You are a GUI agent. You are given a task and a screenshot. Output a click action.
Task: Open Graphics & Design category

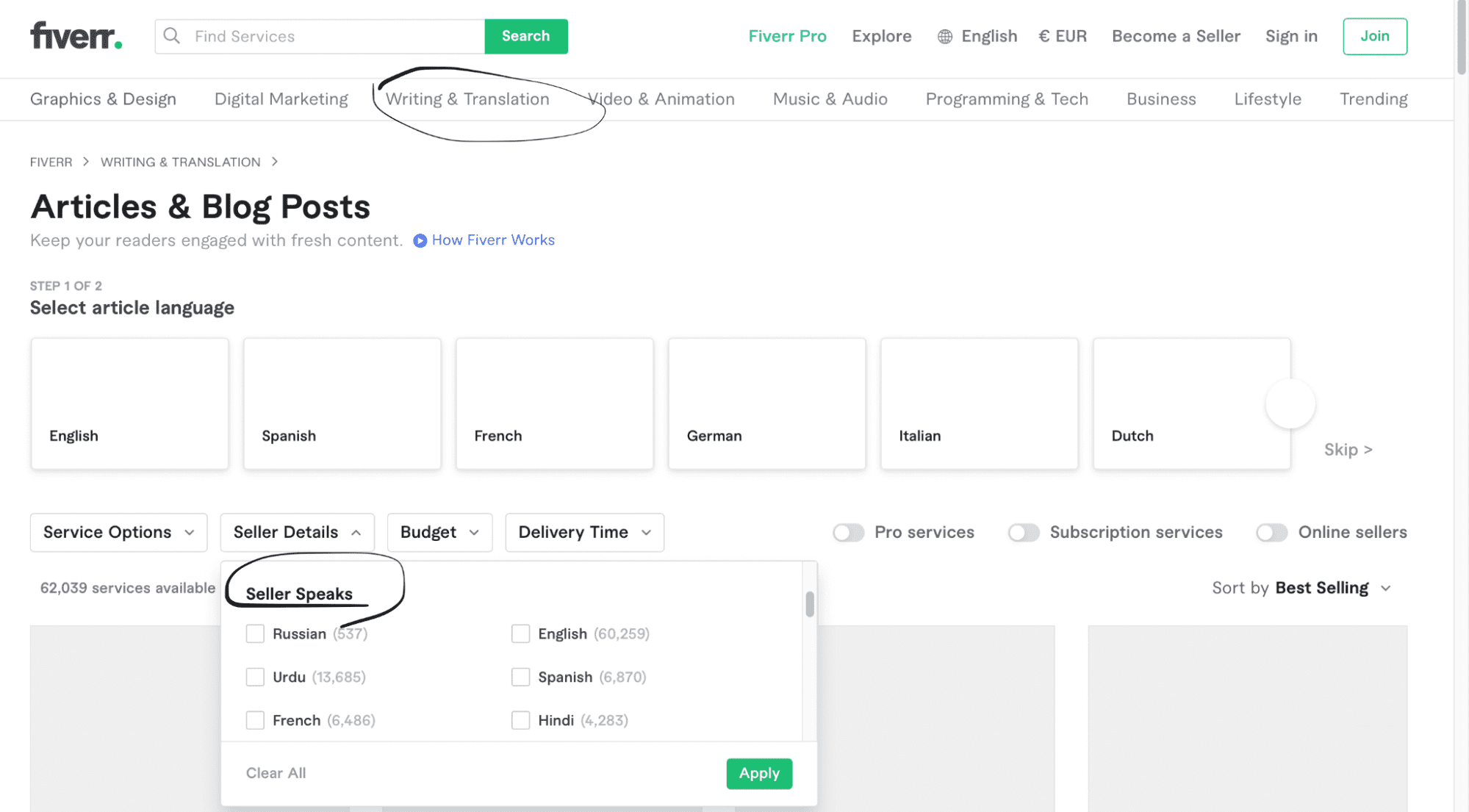[103, 99]
